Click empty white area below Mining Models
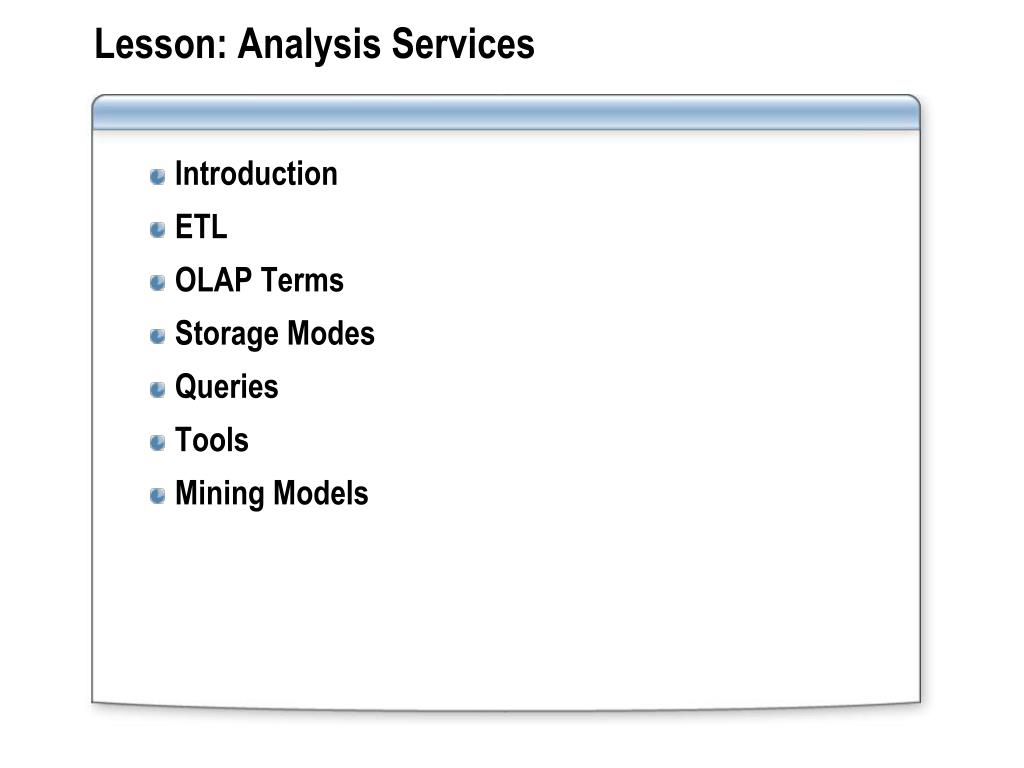 point(506,607)
